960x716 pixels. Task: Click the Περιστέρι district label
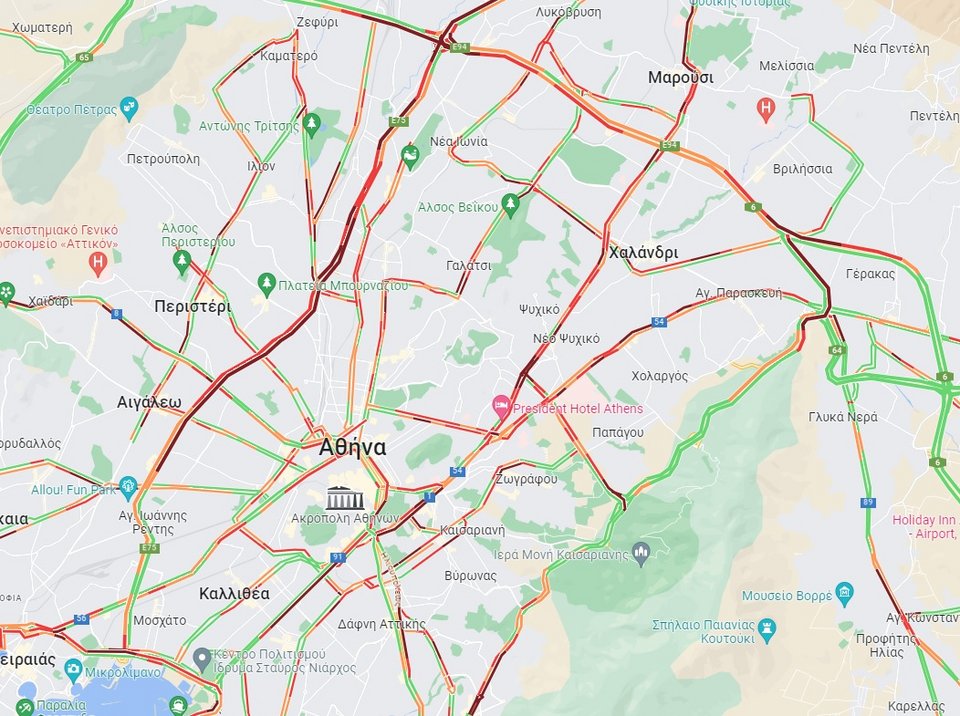192,306
